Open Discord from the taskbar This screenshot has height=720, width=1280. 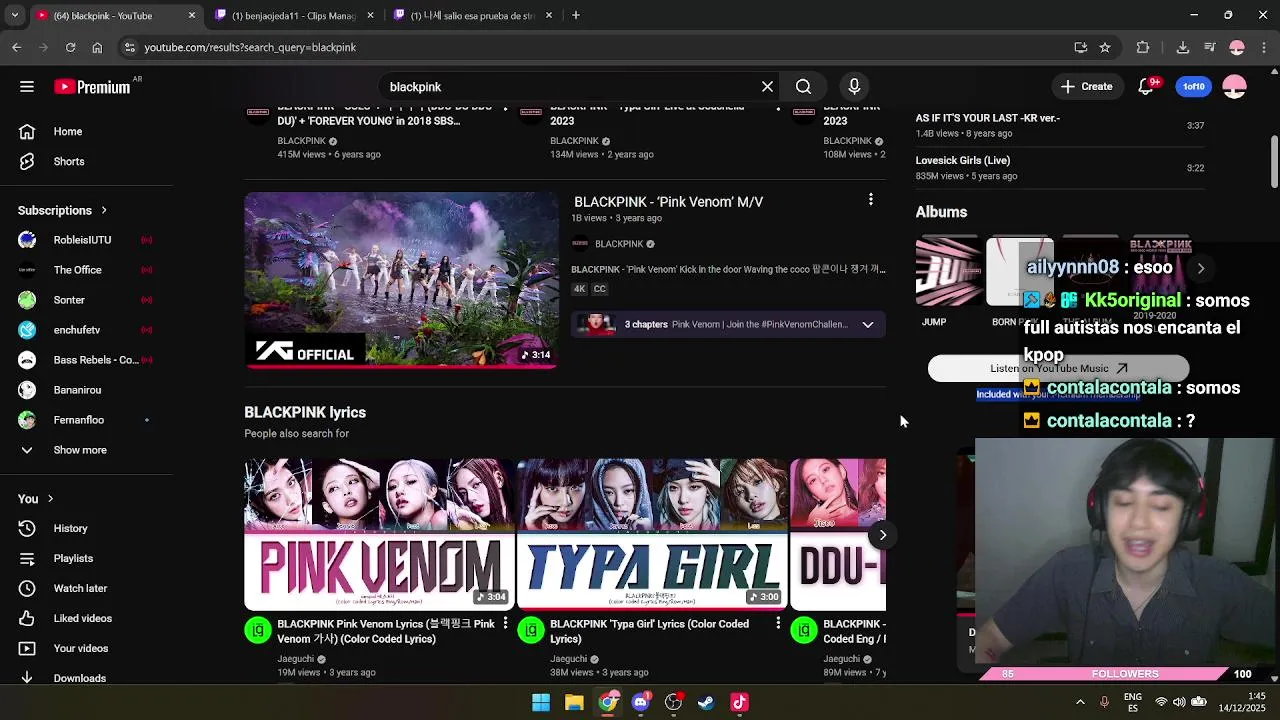[x=641, y=702]
